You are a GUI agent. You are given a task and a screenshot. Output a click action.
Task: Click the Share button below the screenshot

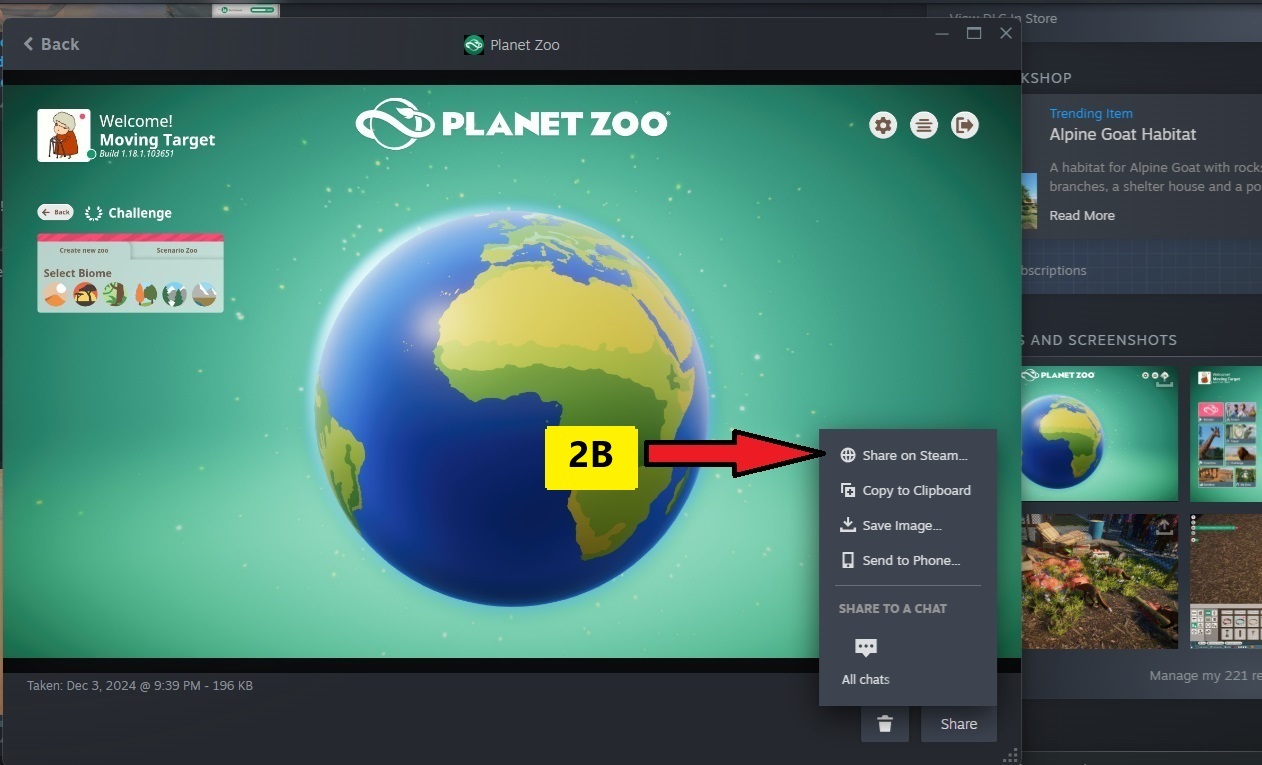tap(959, 724)
